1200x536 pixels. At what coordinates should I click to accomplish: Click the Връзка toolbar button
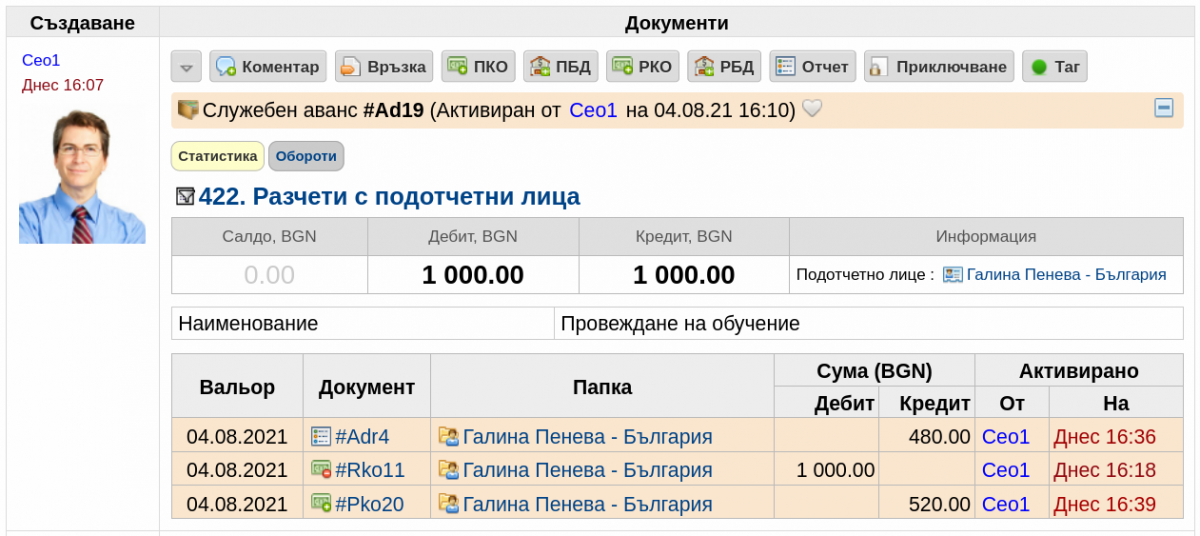pyautogui.click(x=383, y=67)
